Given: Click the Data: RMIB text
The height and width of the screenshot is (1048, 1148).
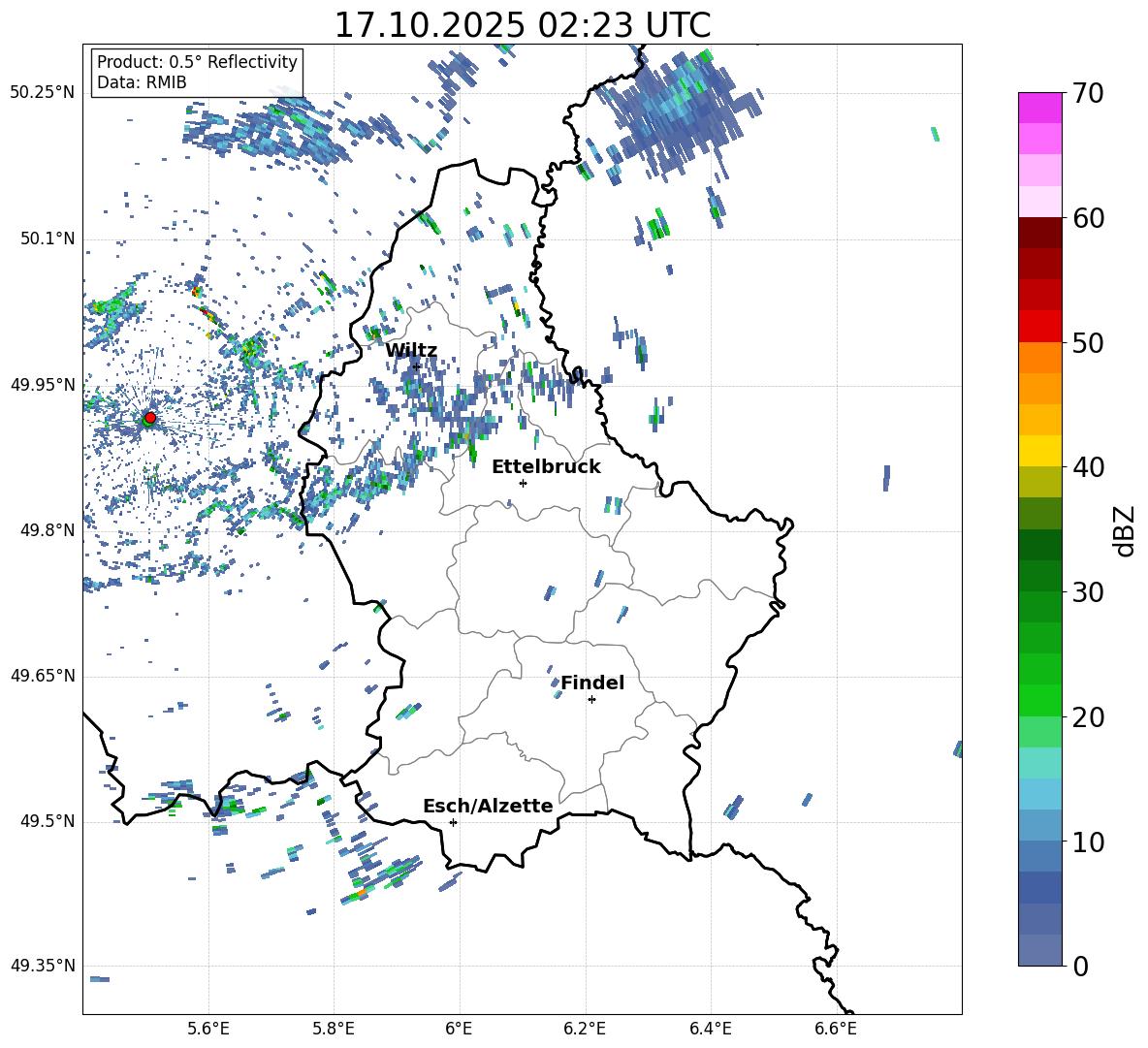Looking at the screenshot, I should pyautogui.click(x=142, y=82).
